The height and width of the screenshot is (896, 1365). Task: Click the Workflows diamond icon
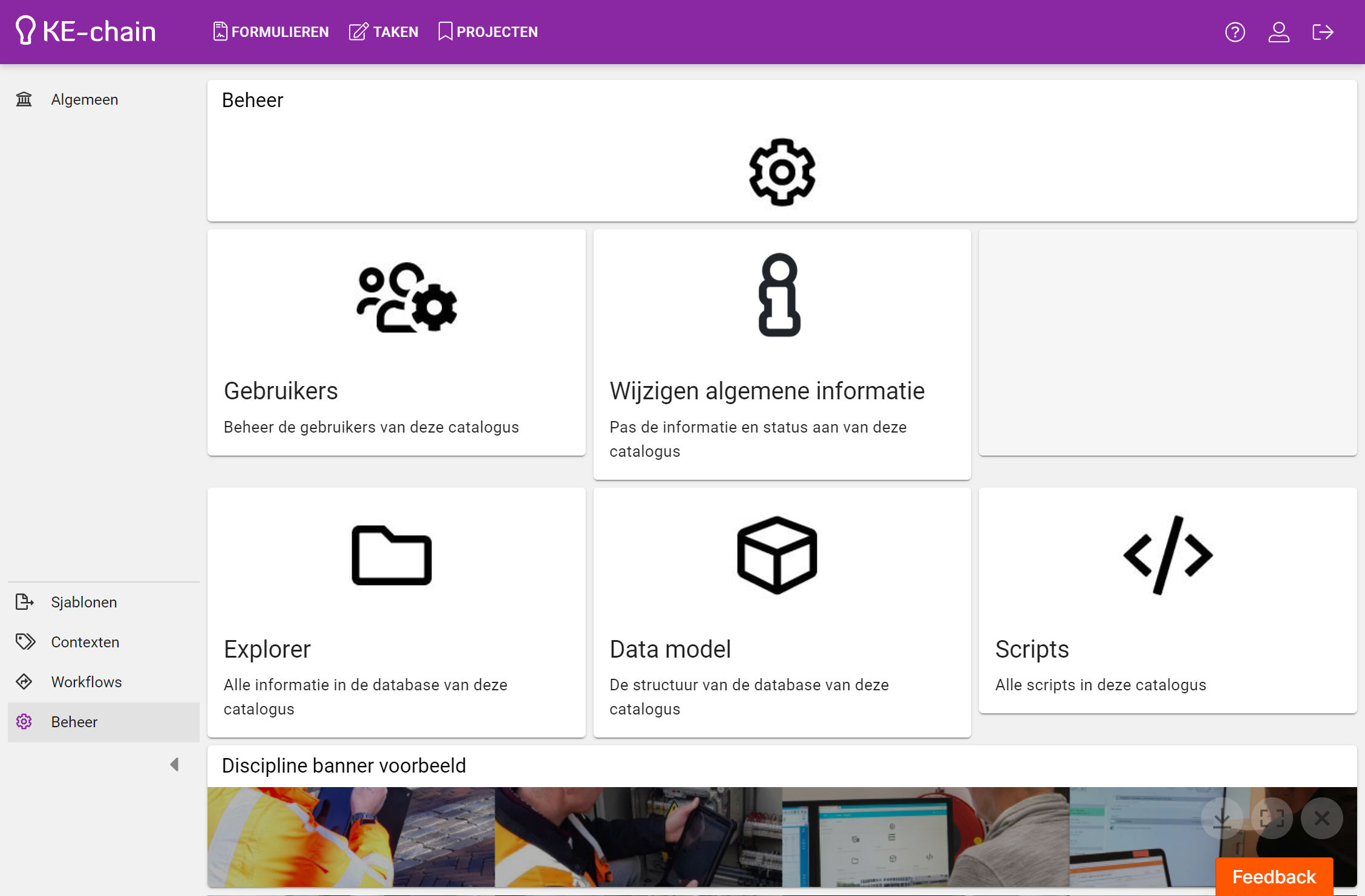coord(24,682)
